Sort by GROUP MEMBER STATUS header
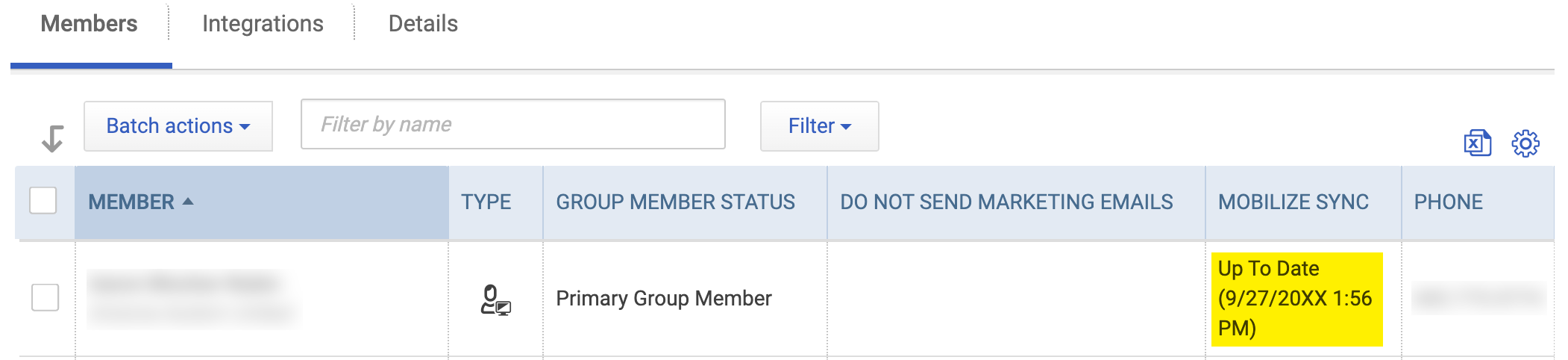 676,202
